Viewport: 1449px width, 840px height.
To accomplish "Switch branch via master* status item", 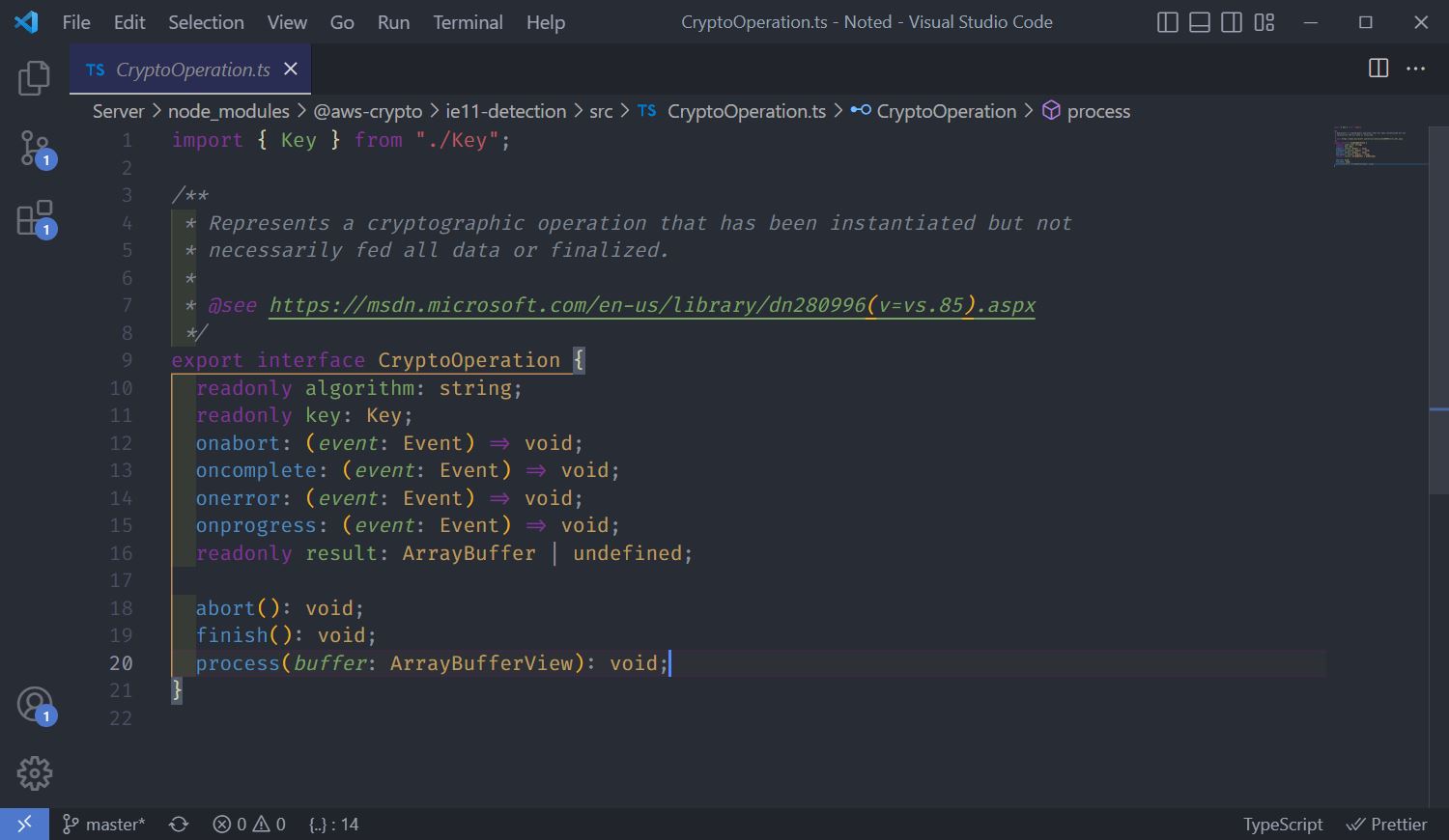I will tap(103, 824).
